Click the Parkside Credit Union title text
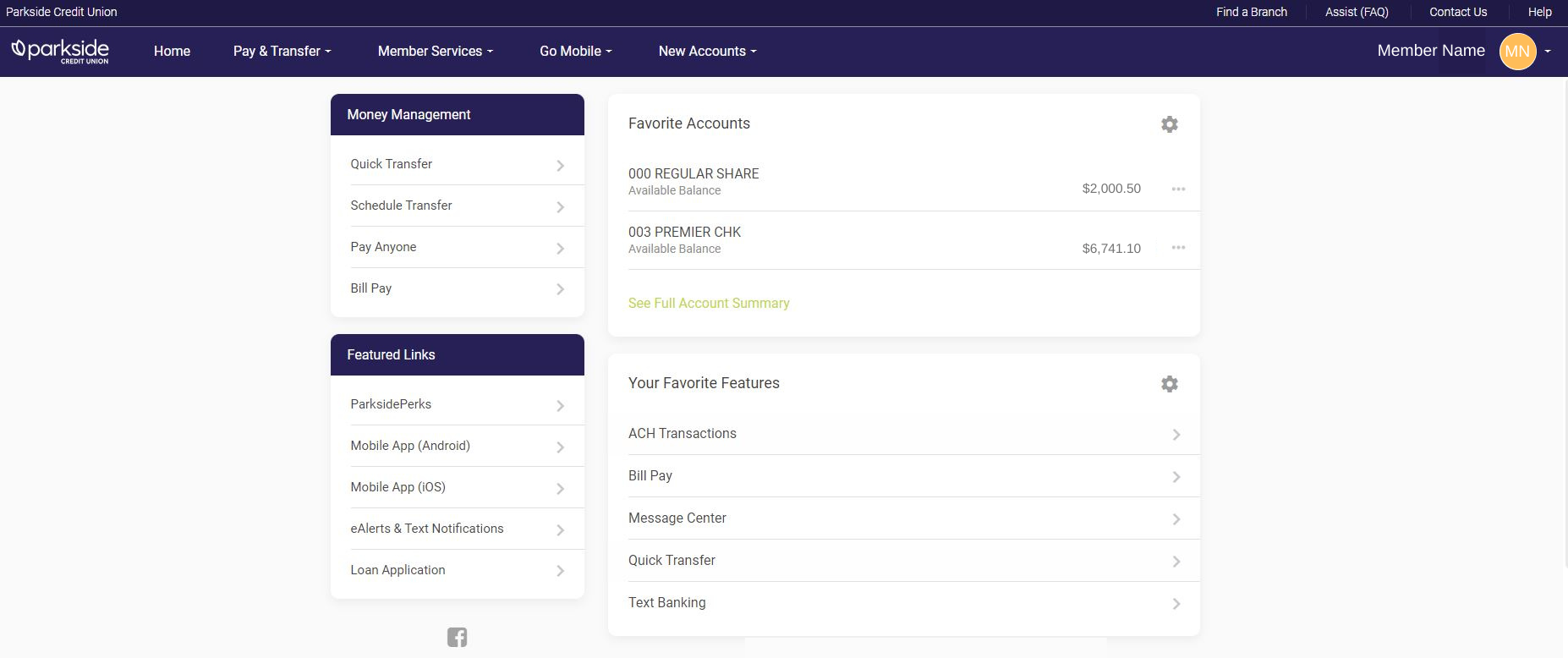 [62, 12]
